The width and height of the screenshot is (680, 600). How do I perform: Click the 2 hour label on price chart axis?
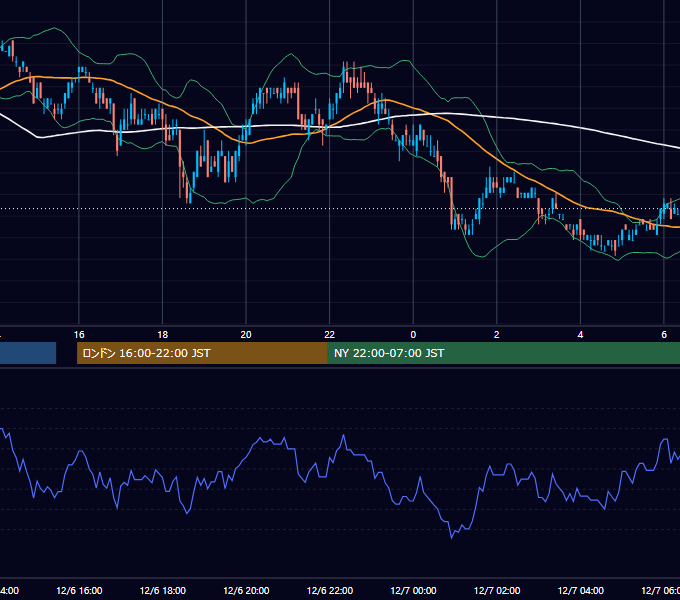click(x=497, y=335)
